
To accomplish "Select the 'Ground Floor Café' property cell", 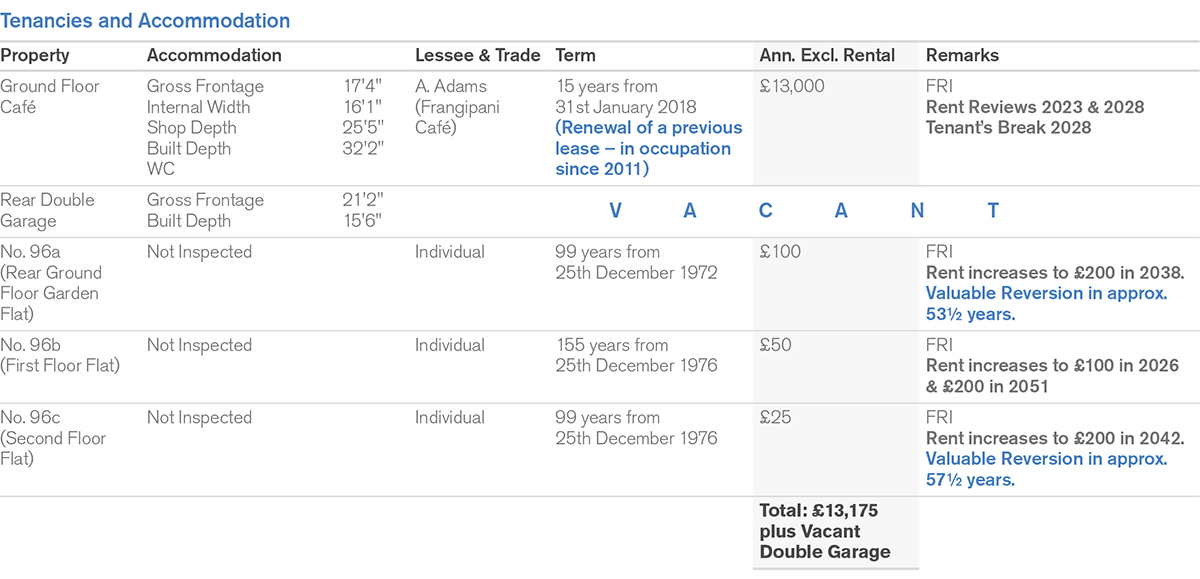I will point(50,96).
